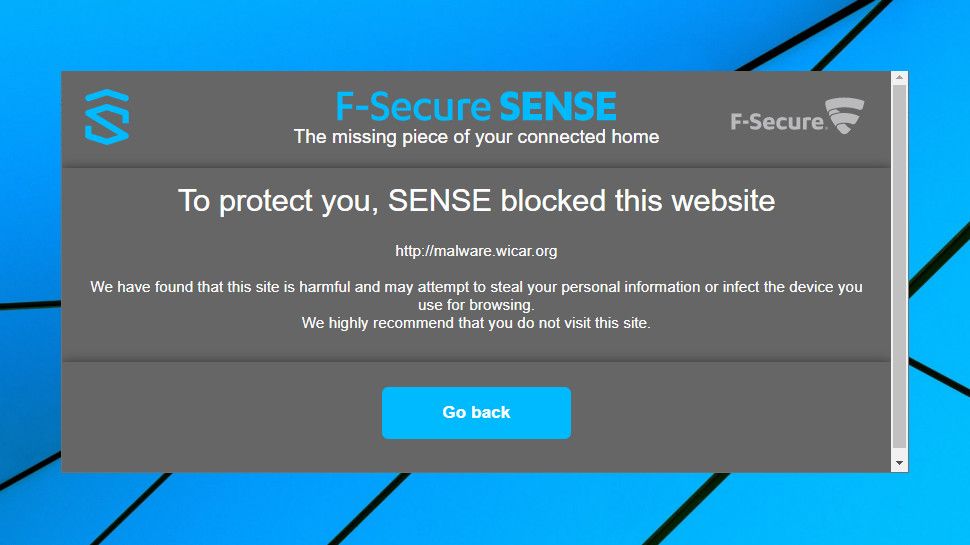This screenshot has width=970, height=545.
Task: Click the scrollbar down arrow
Action: [x=899, y=463]
